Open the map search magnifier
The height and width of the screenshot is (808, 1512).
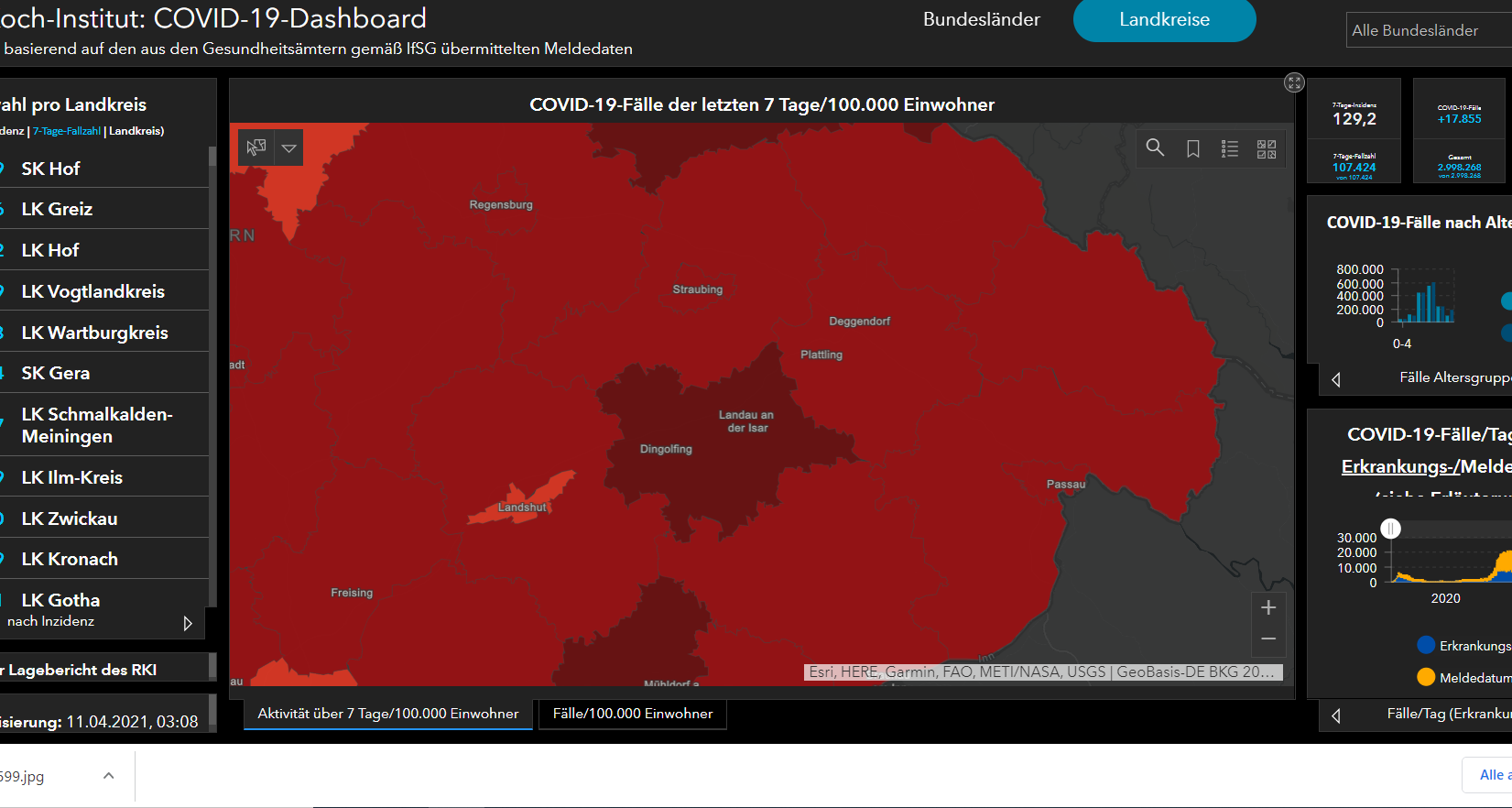coord(1155,148)
